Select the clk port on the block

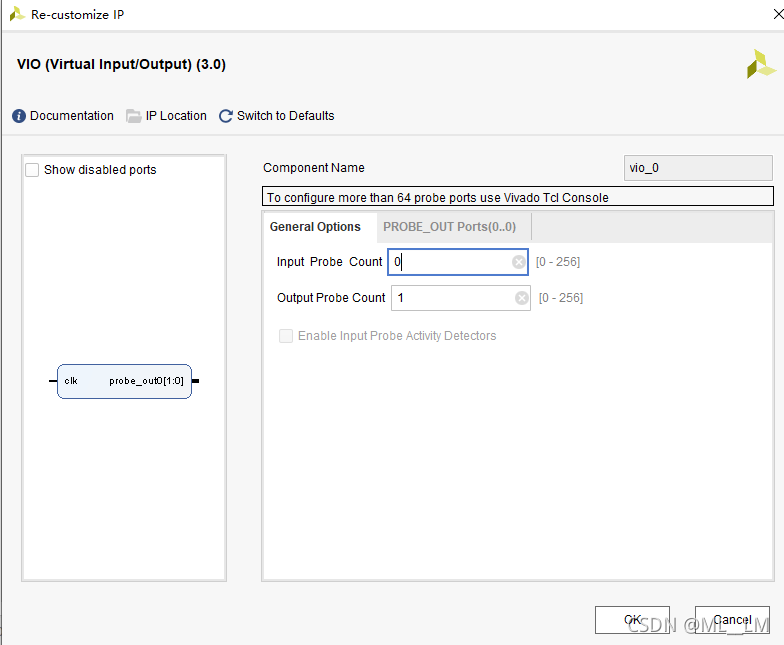pos(71,381)
